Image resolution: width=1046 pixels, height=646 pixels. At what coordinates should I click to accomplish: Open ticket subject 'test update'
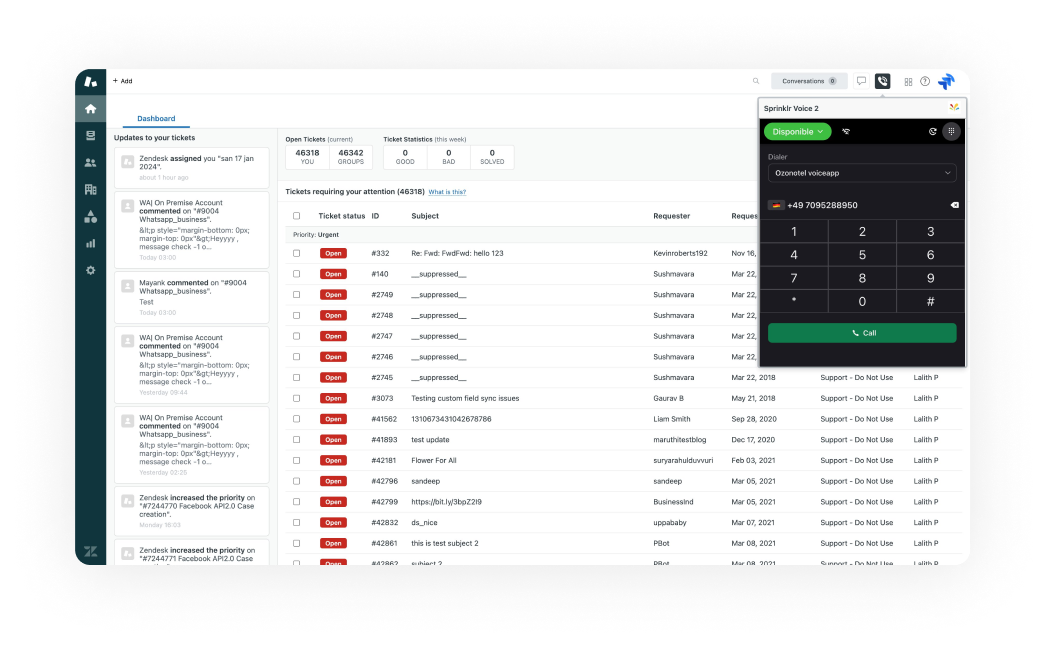click(430, 440)
